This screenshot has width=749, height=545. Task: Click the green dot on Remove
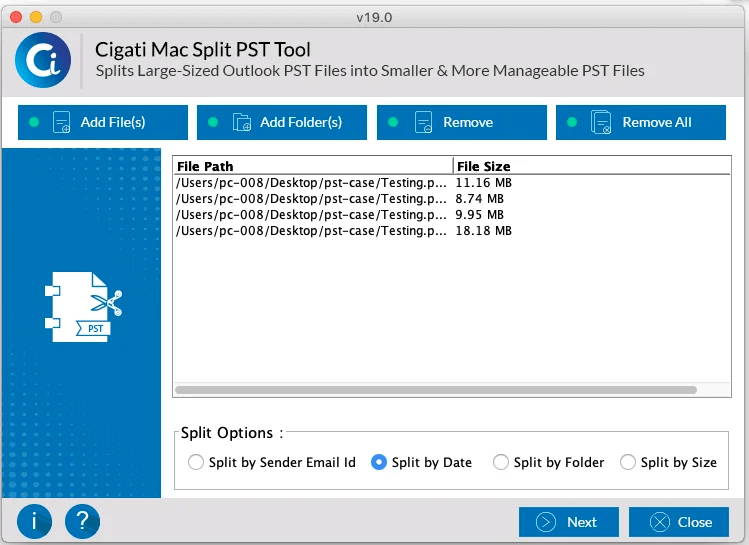pos(393,122)
